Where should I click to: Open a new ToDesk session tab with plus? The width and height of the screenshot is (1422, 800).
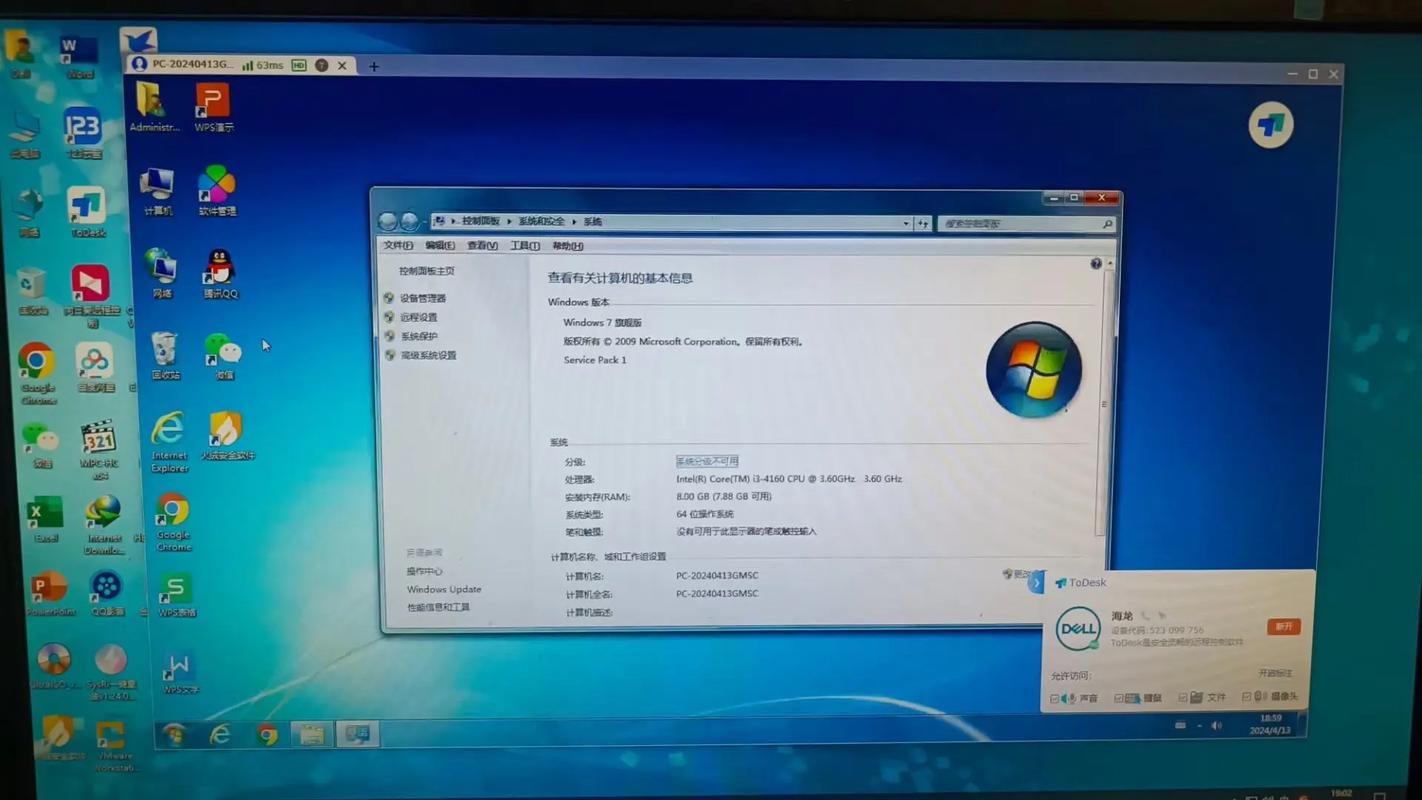click(374, 66)
